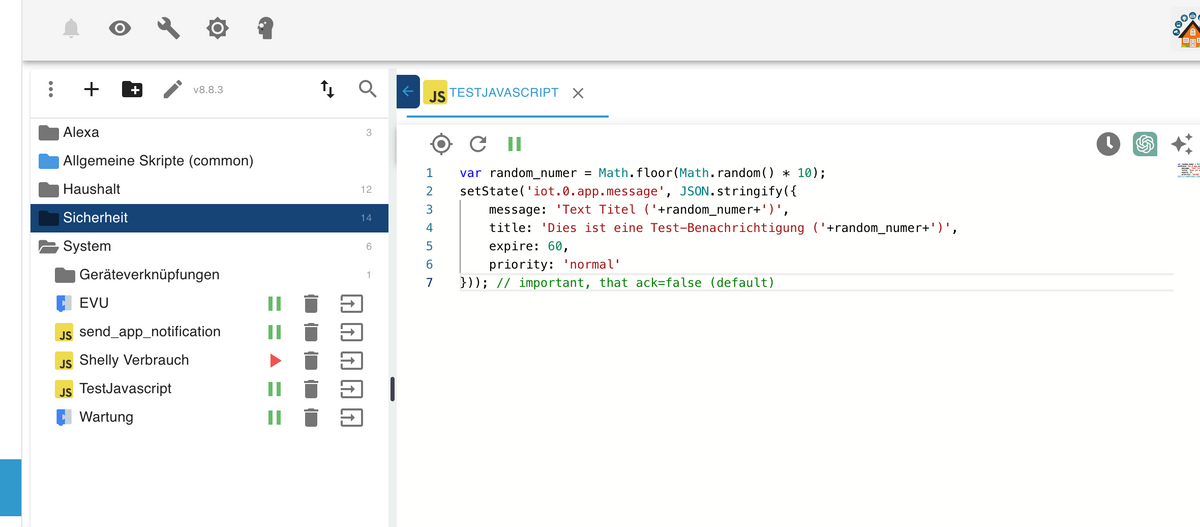The width and height of the screenshot is (1200, 527).
Task: Add new script with the plus icon
Action: (x=91, y=89)
